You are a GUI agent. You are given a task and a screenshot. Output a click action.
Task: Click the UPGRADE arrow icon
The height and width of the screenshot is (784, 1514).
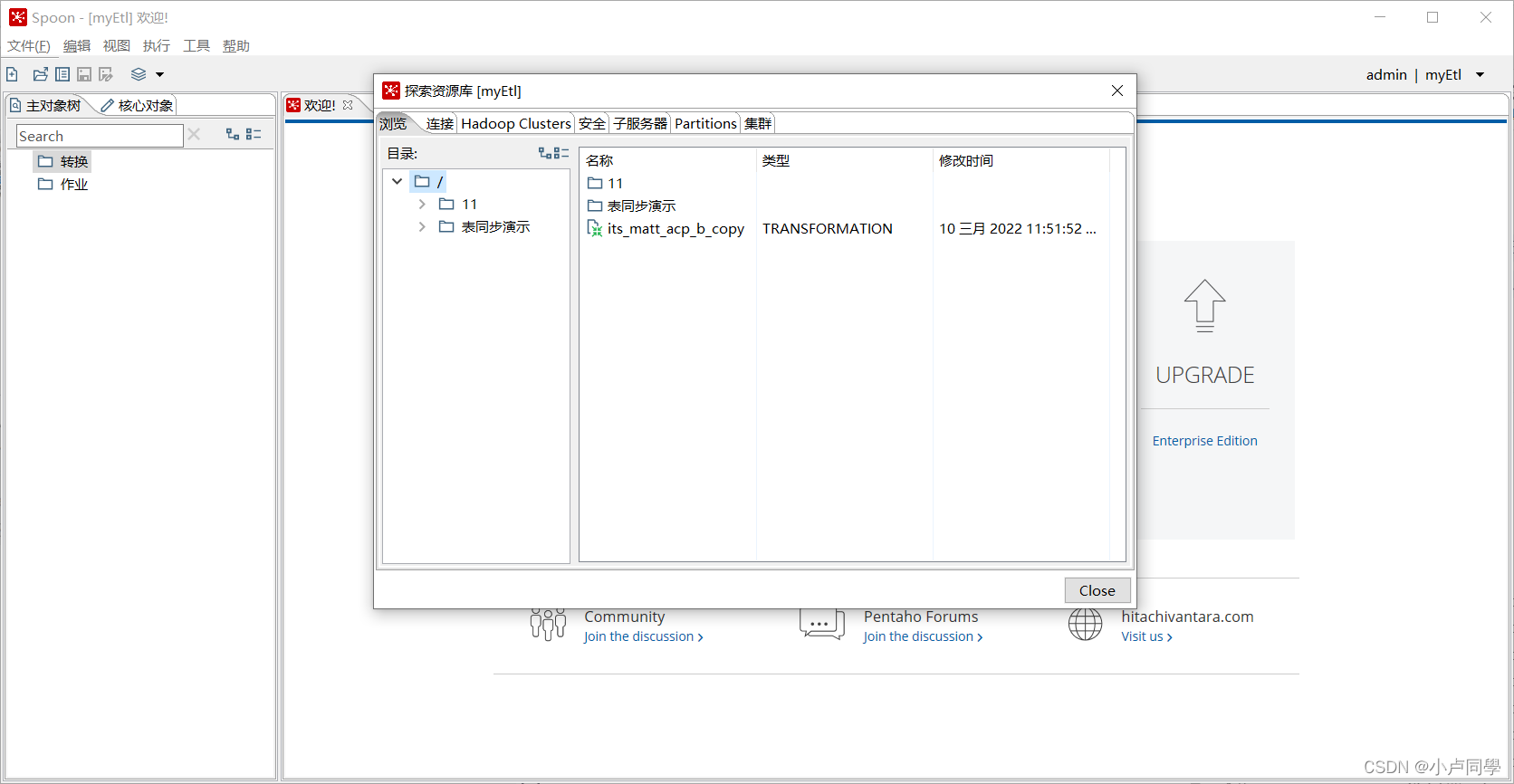[x=1204, y=306]
